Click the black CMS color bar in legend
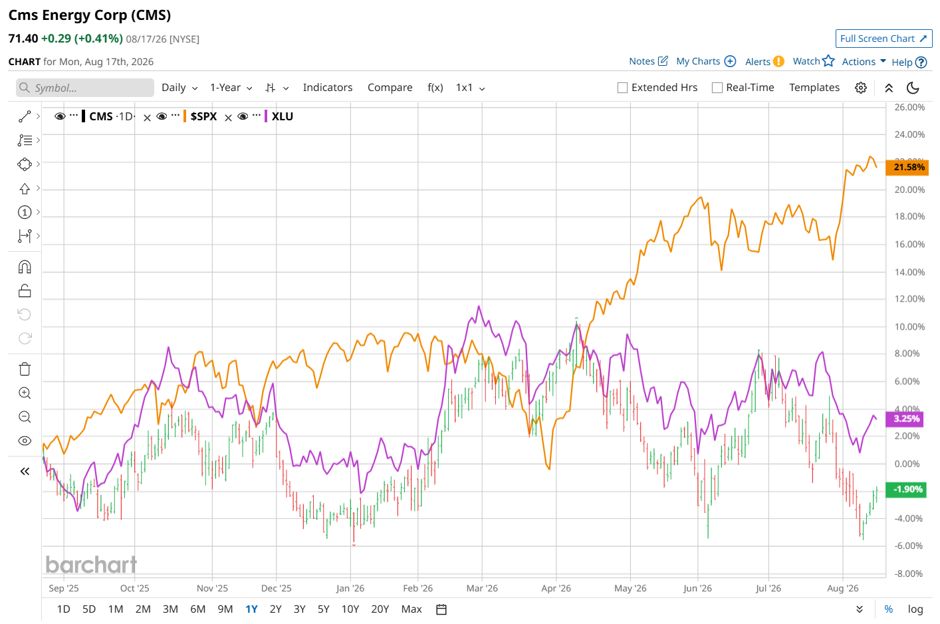940x624 pixels. 83,116
